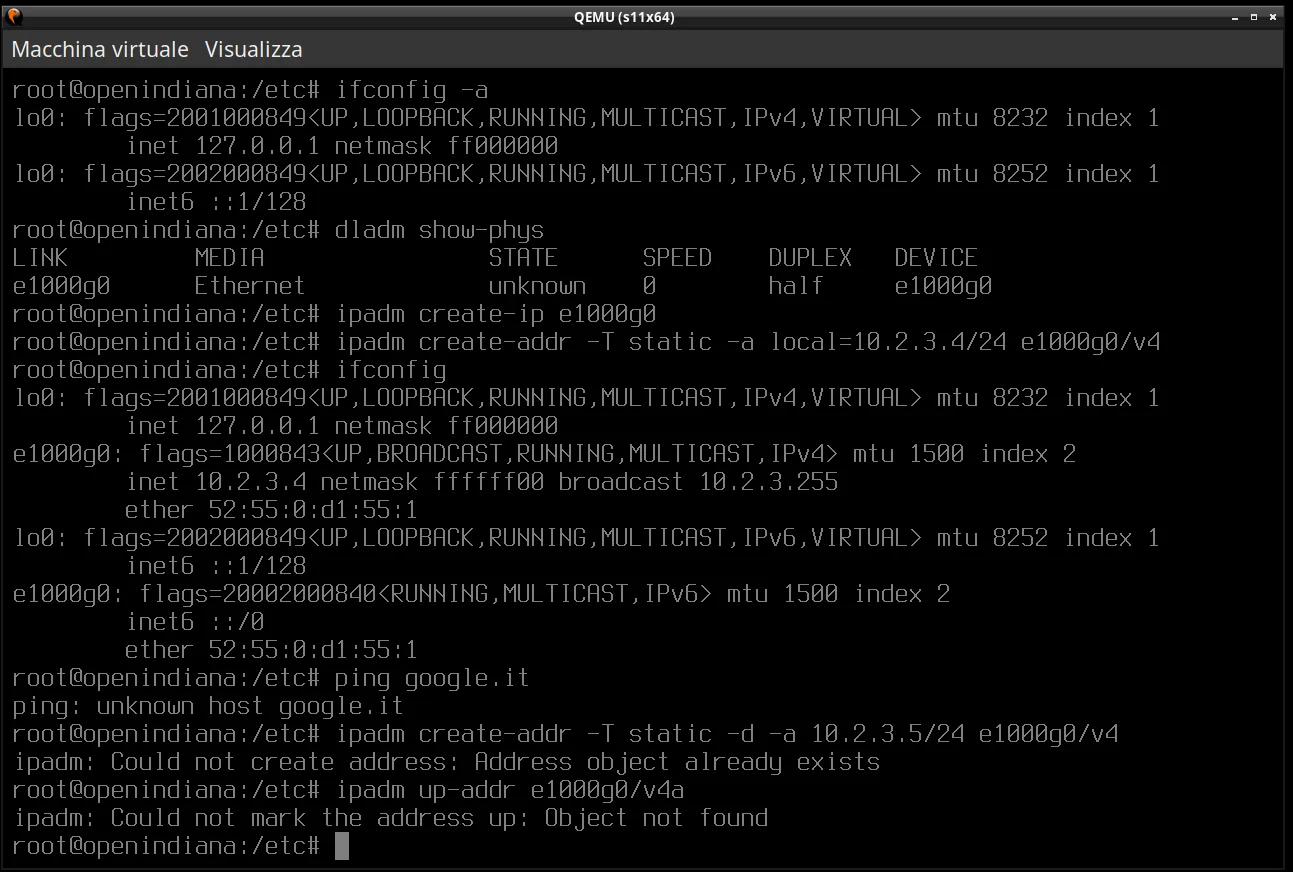Click the 'Ethernet' media value

pyautogui.click(x=250, y=286)
